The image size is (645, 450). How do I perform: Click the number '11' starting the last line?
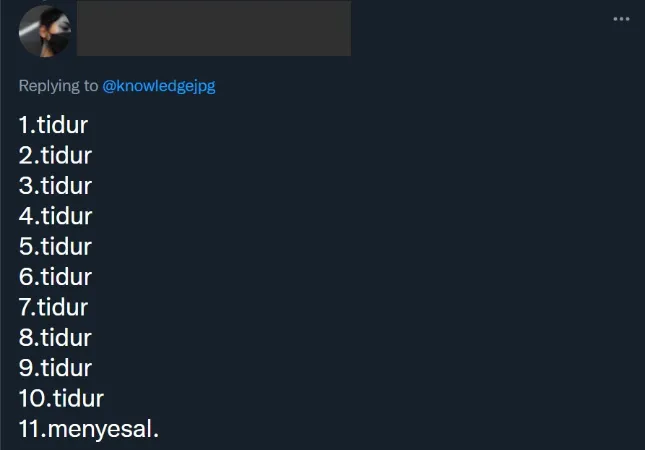29,429
